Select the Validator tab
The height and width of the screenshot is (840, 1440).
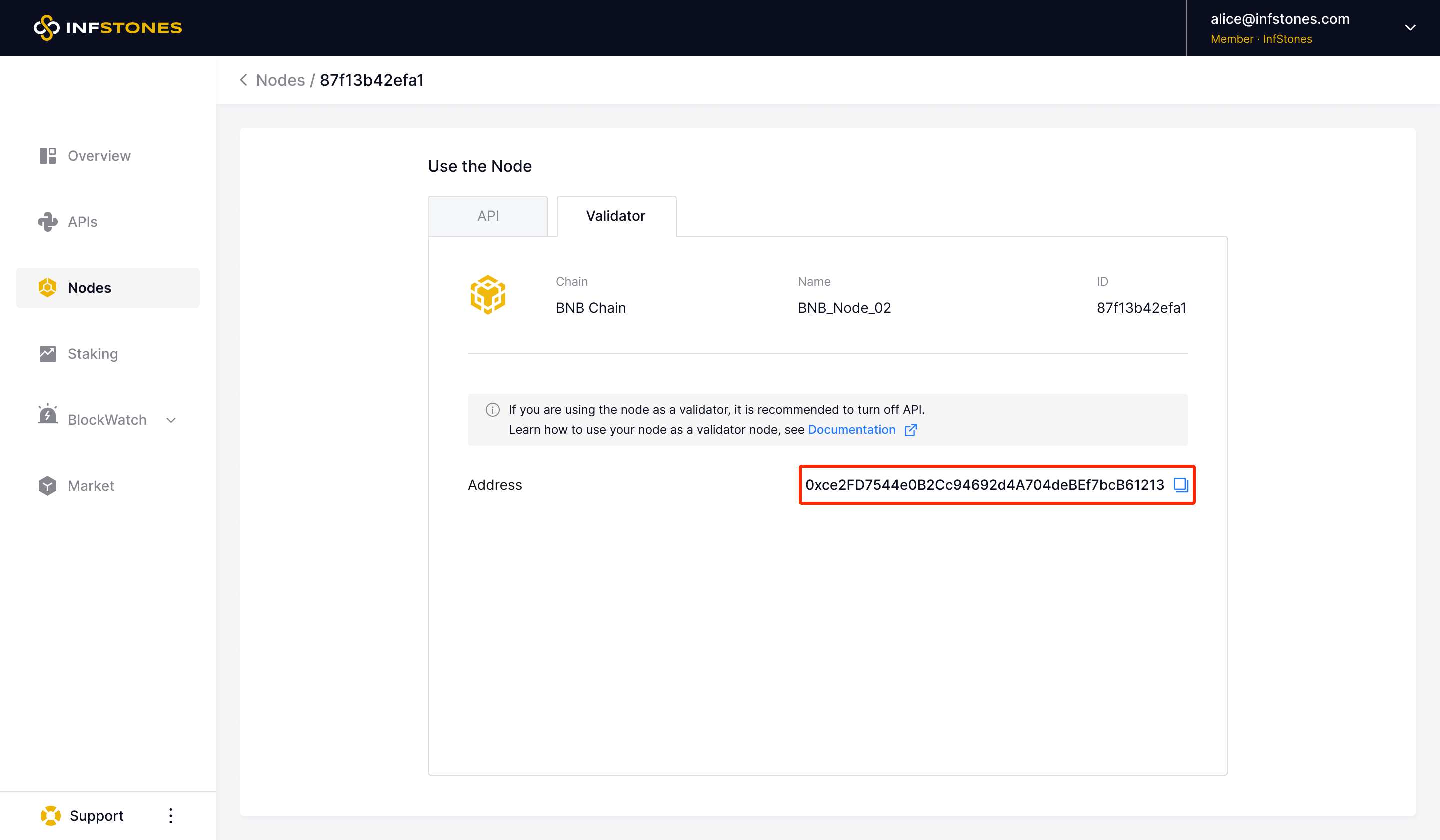(615, 216)
